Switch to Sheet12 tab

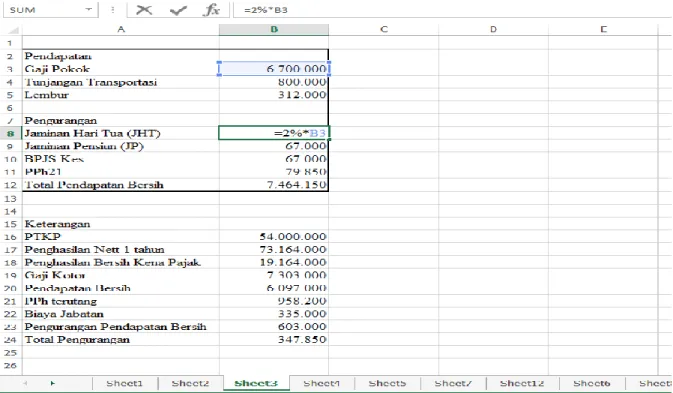(522, 383)
